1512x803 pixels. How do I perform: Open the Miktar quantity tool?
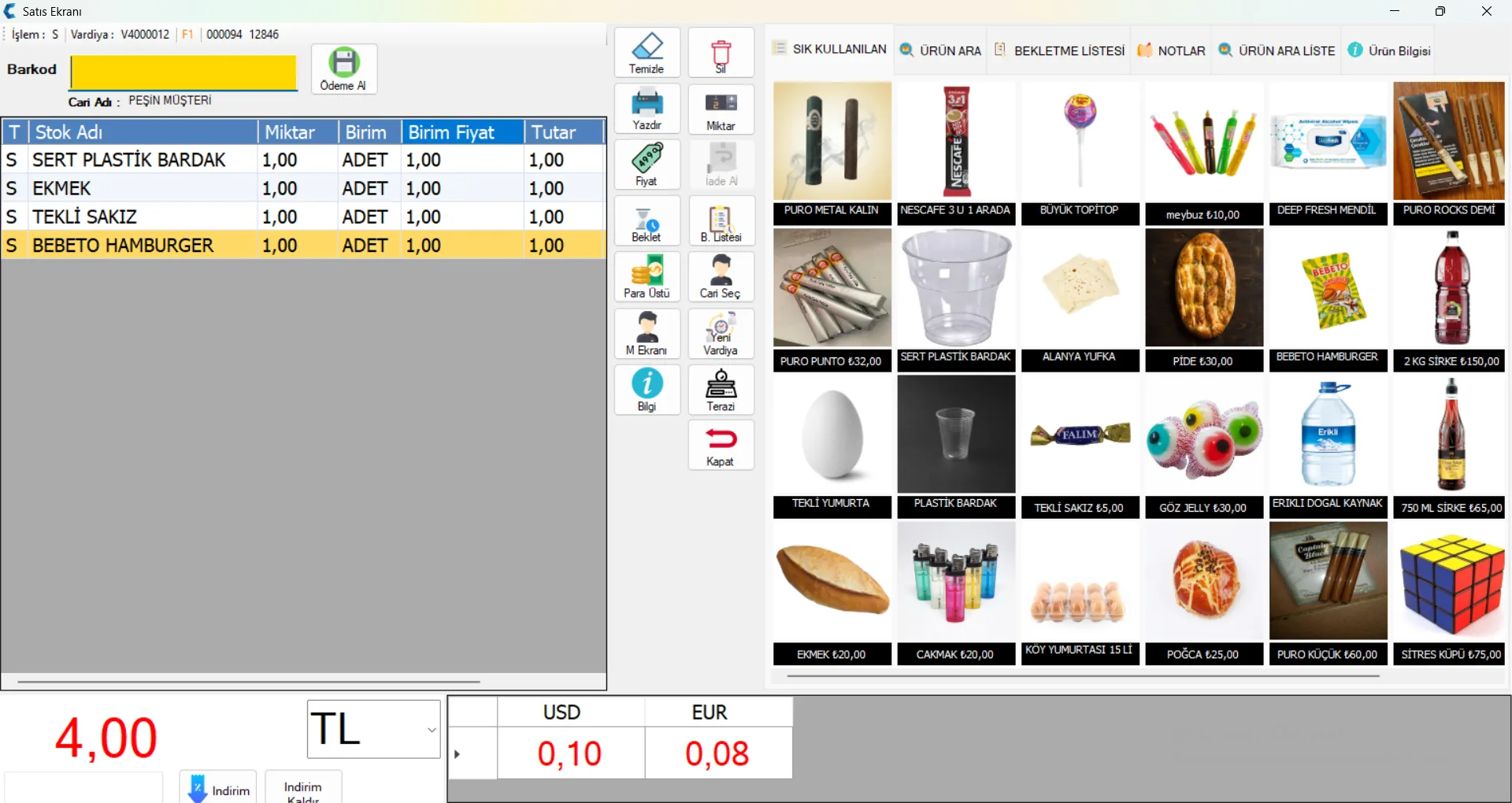[721, 109]
